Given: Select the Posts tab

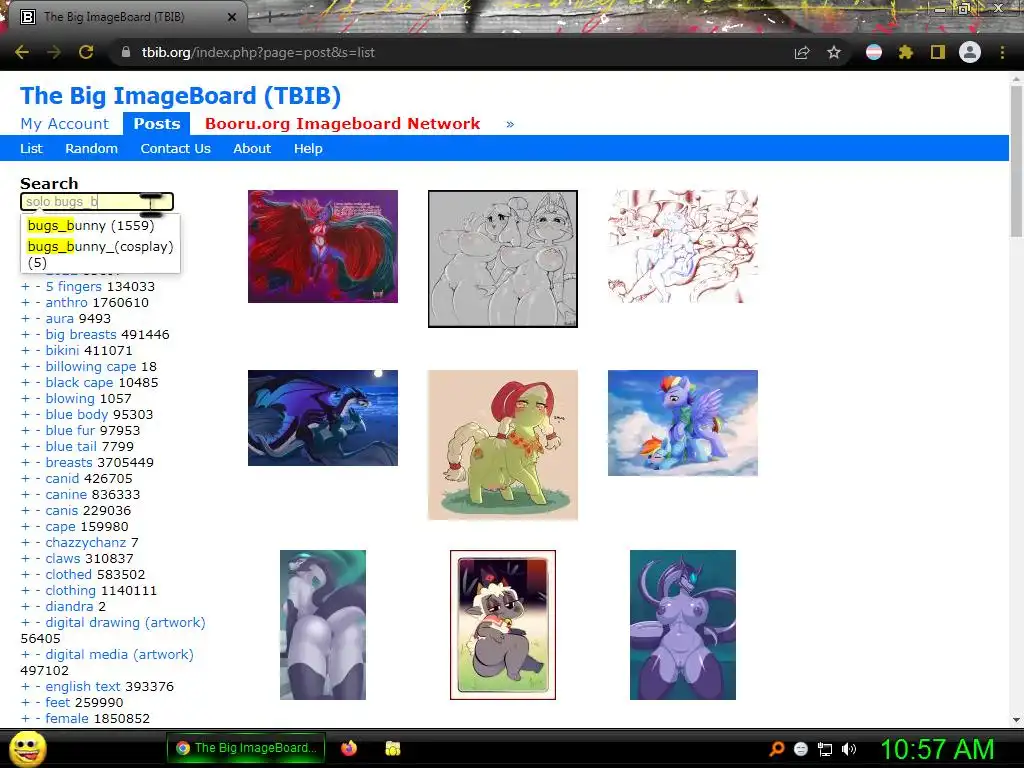Looking at the screenshot, I should tap(157, 123).
